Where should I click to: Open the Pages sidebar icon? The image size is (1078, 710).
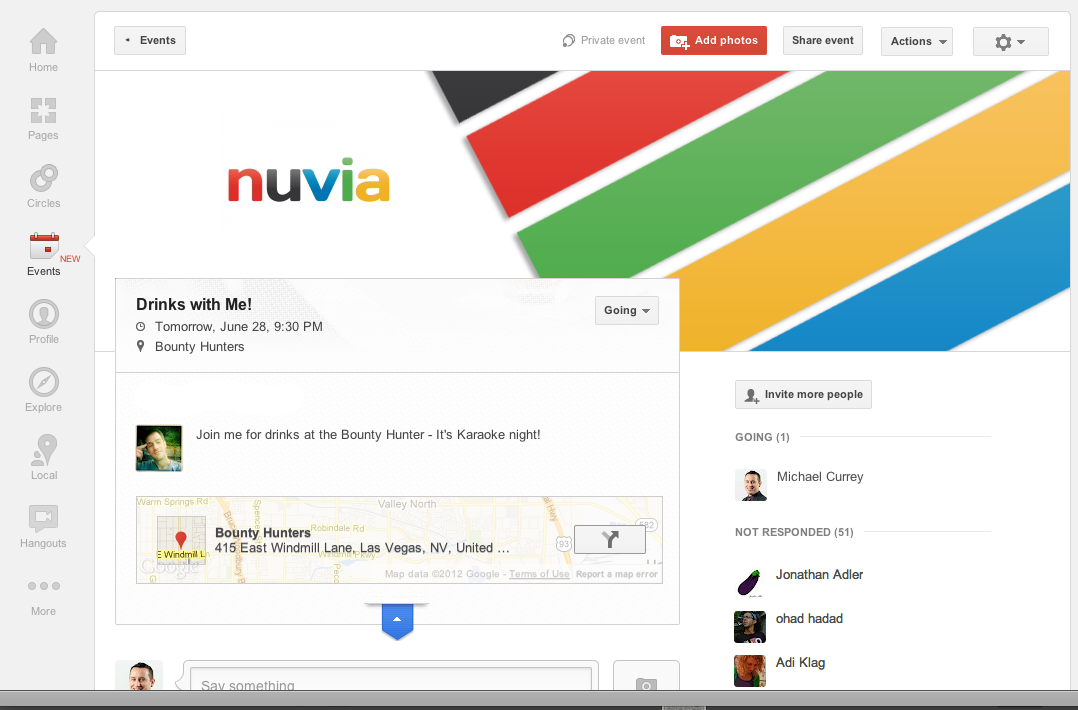(x=43, y=118)
